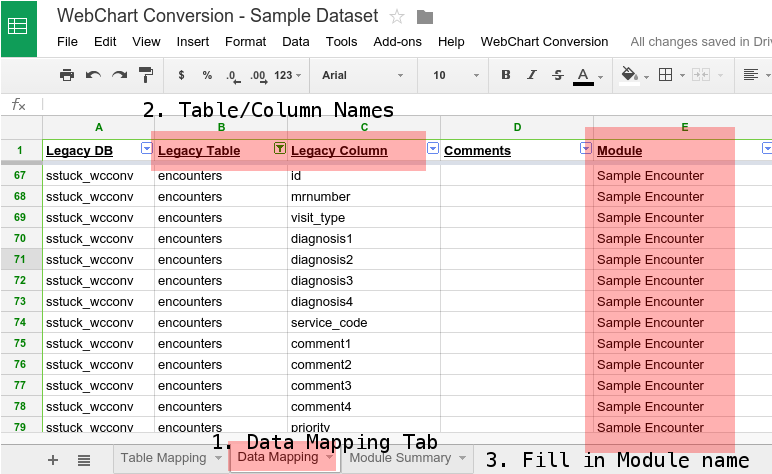
Task: Format cells as currency
Action: [x=181, y=75]
